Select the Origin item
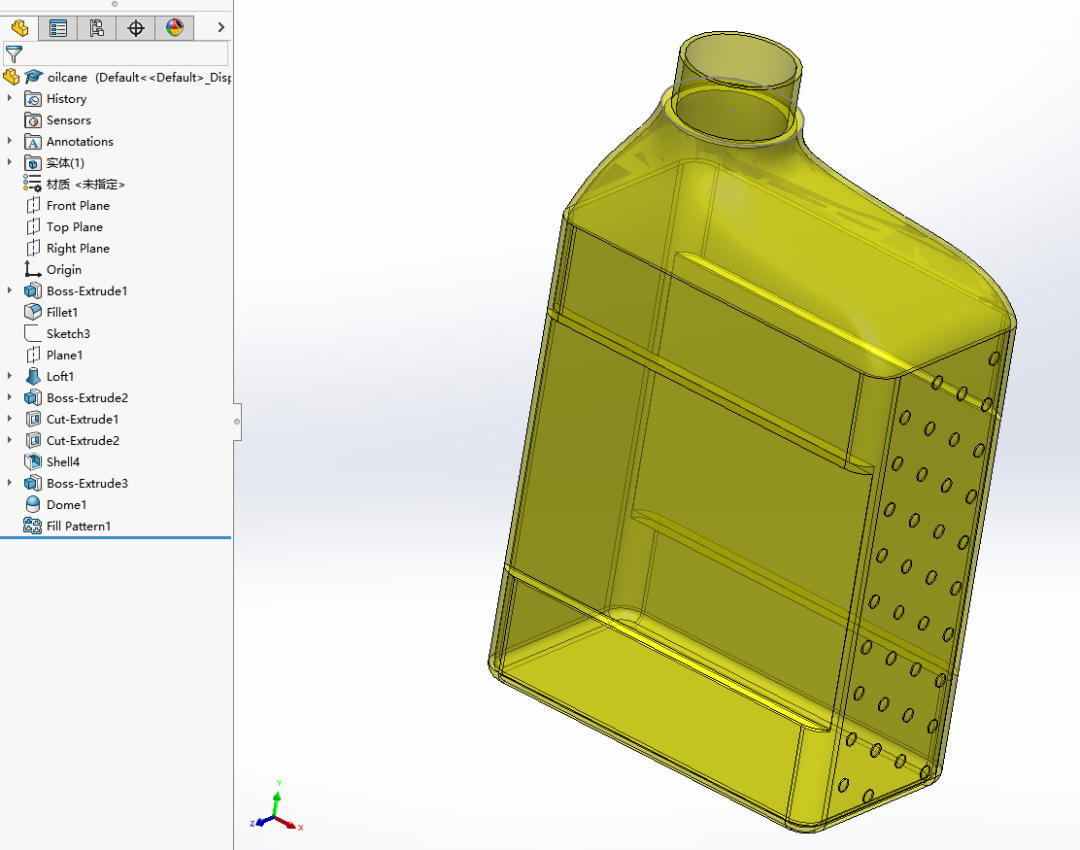Screen dimensions: 1080x850 tap(63, 269)
